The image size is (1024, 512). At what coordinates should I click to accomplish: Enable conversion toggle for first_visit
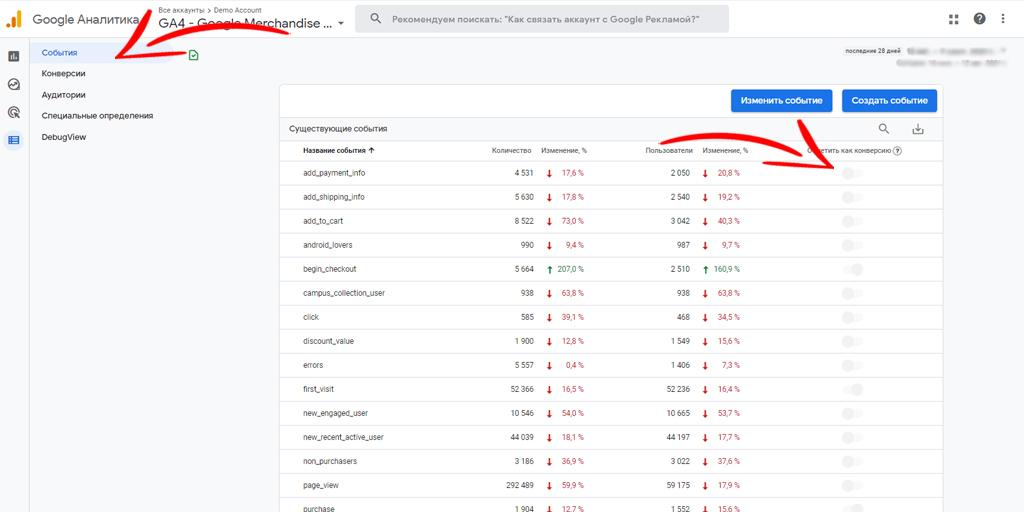[851, 389]
